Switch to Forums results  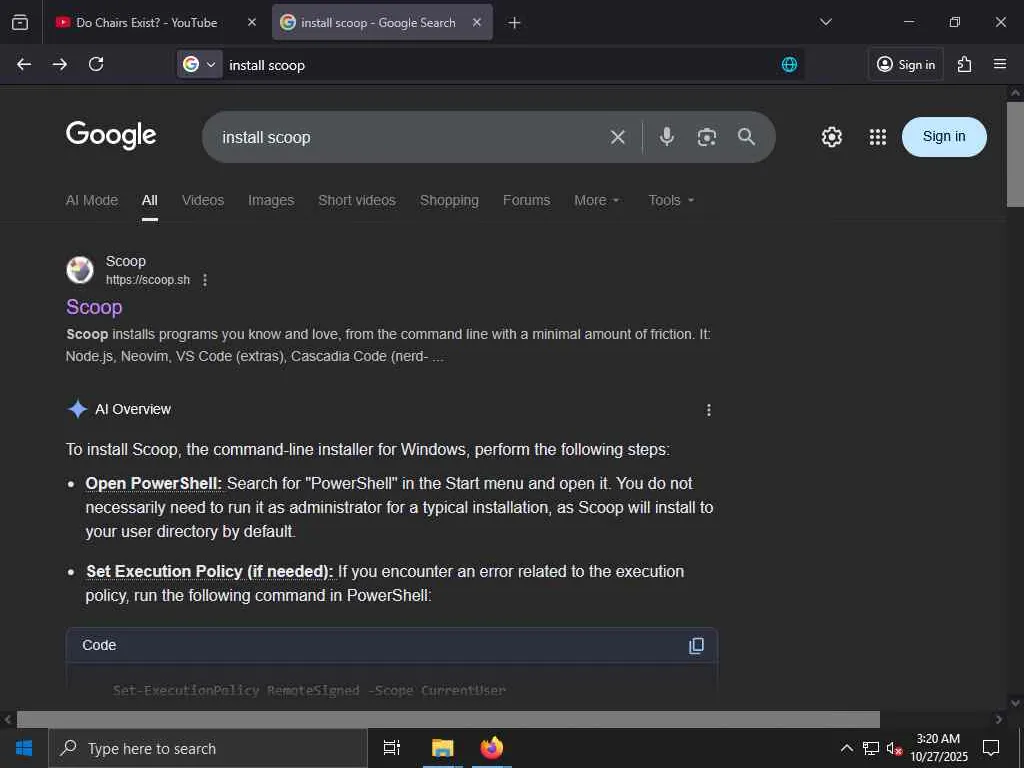click(x=526, y=200)
